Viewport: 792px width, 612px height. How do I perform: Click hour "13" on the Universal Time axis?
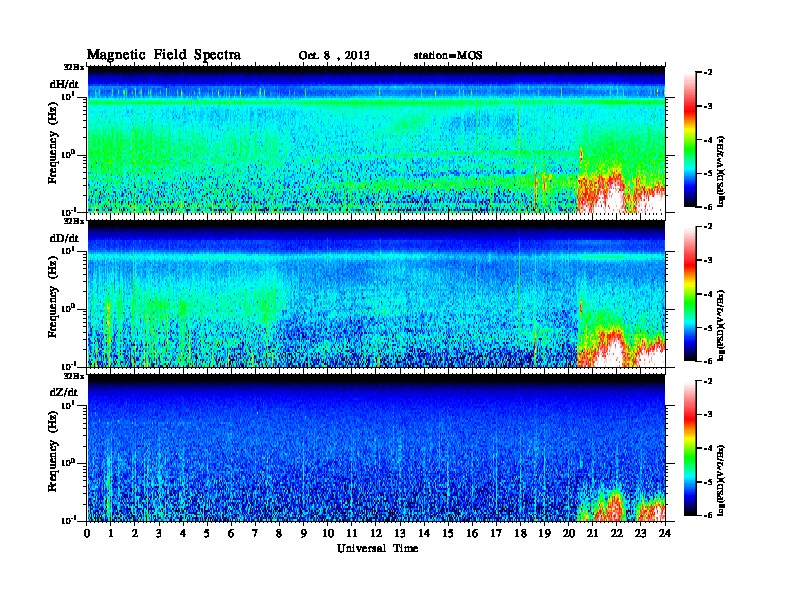coord(400,533)
